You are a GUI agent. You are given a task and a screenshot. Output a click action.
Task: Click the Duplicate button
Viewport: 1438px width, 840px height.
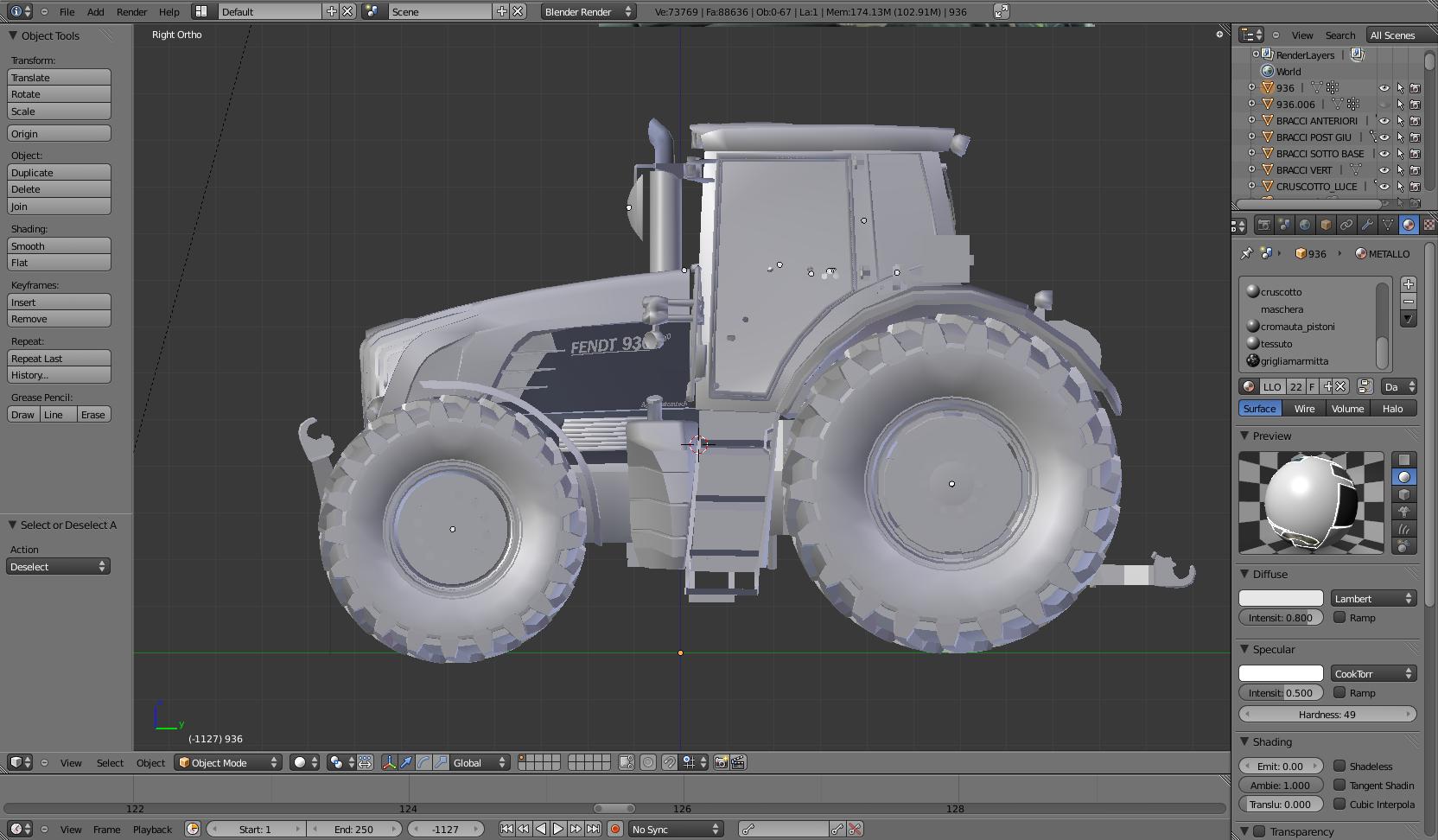click(59, 172)
